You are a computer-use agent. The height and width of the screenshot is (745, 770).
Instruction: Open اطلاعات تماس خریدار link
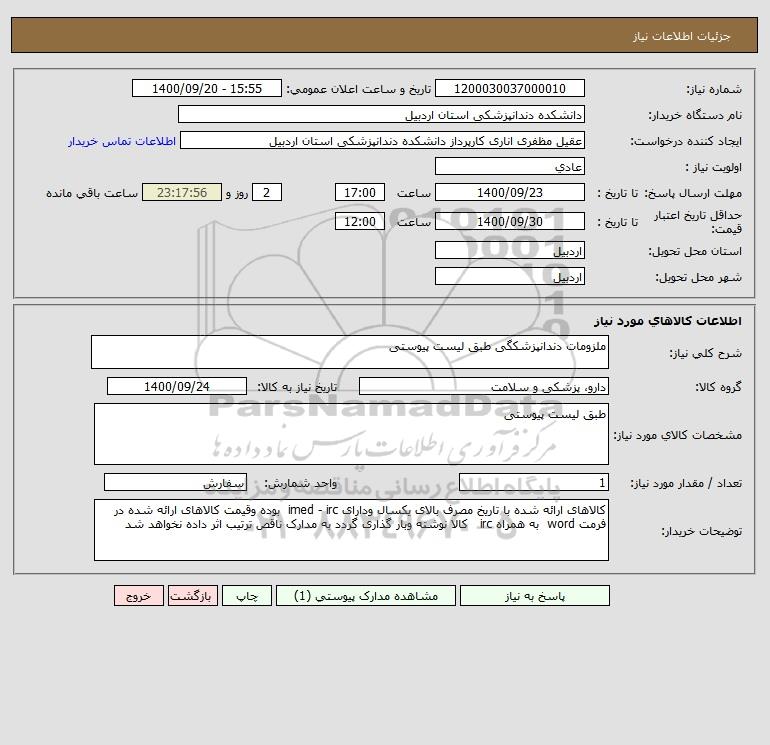(122, 141)
